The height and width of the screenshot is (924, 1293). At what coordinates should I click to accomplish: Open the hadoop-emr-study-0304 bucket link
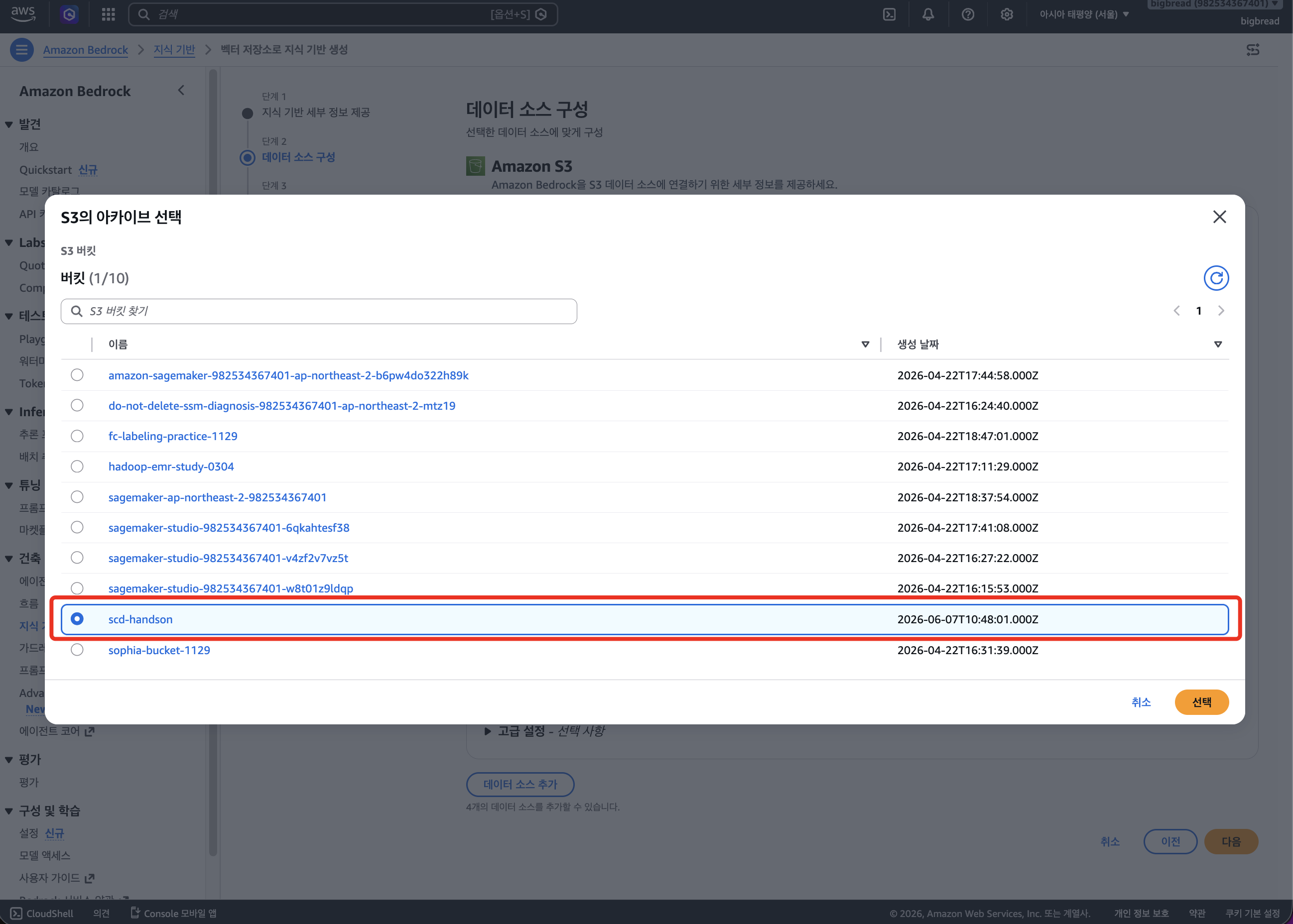pos(171,466)
